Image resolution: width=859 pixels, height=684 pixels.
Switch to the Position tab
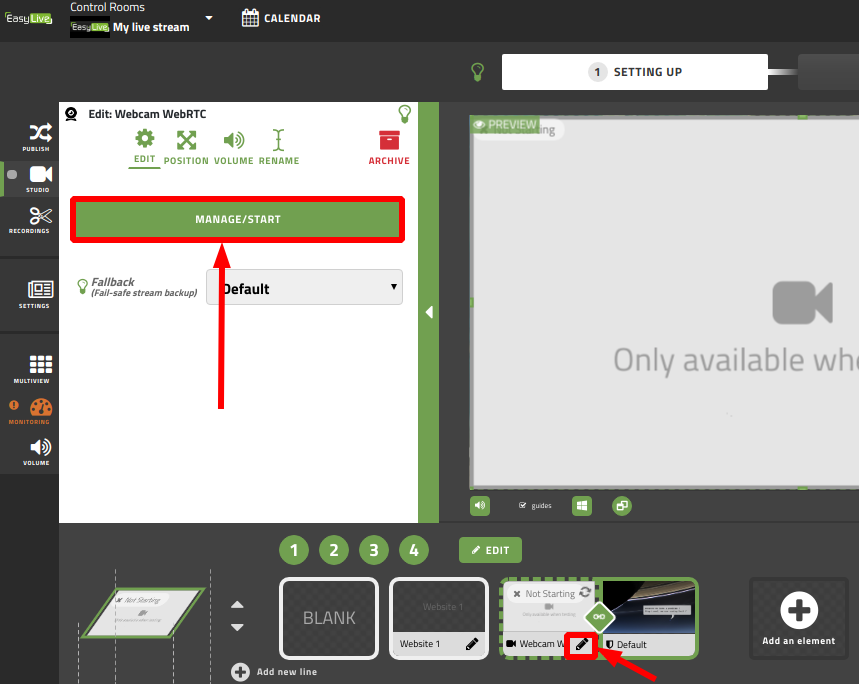[x=186, y=147]
